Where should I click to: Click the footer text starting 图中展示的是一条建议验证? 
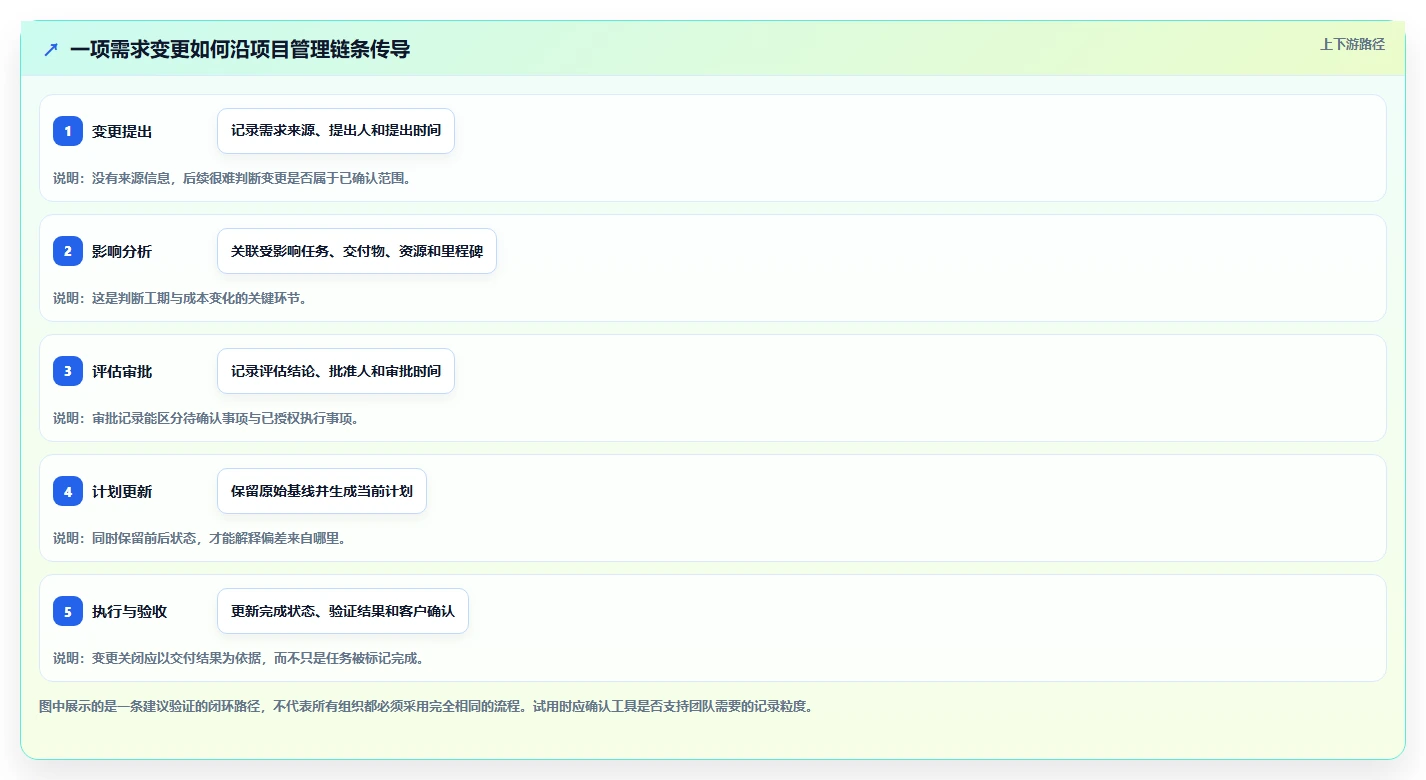point(426,706)
